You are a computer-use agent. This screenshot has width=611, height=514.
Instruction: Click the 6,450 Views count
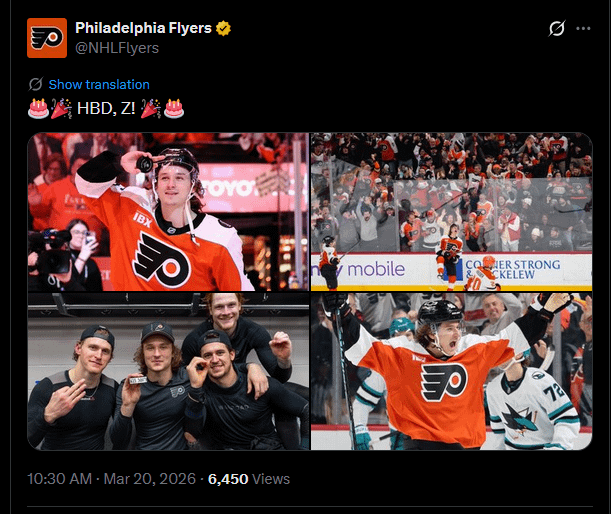(248, 479)
